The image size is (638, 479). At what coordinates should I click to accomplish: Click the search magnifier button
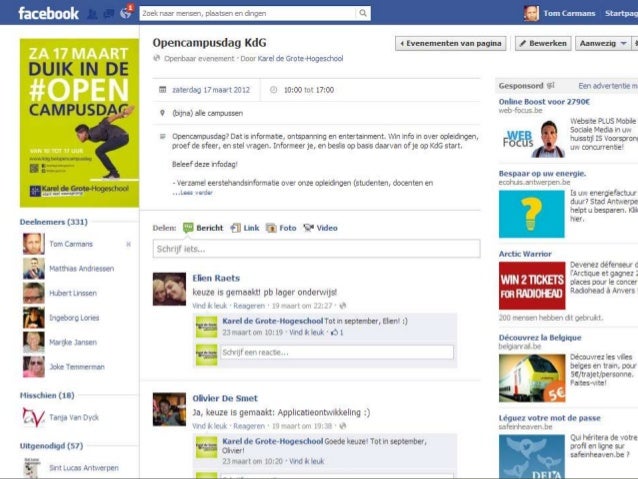click(363, 13)
